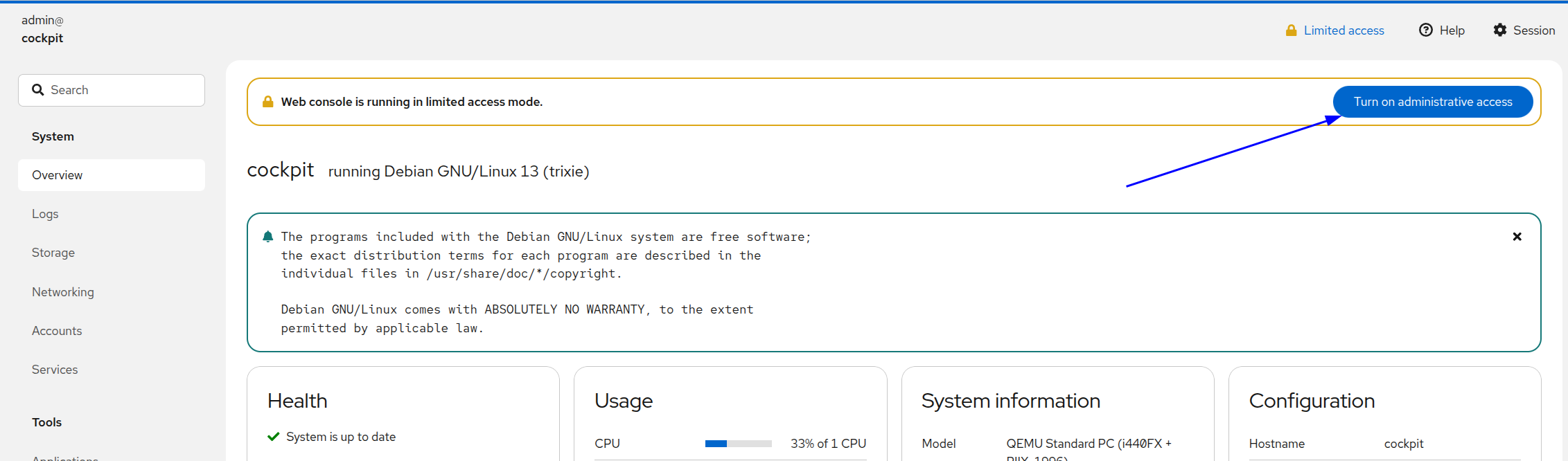Click the admin@cockpit host label

point(42,29)
